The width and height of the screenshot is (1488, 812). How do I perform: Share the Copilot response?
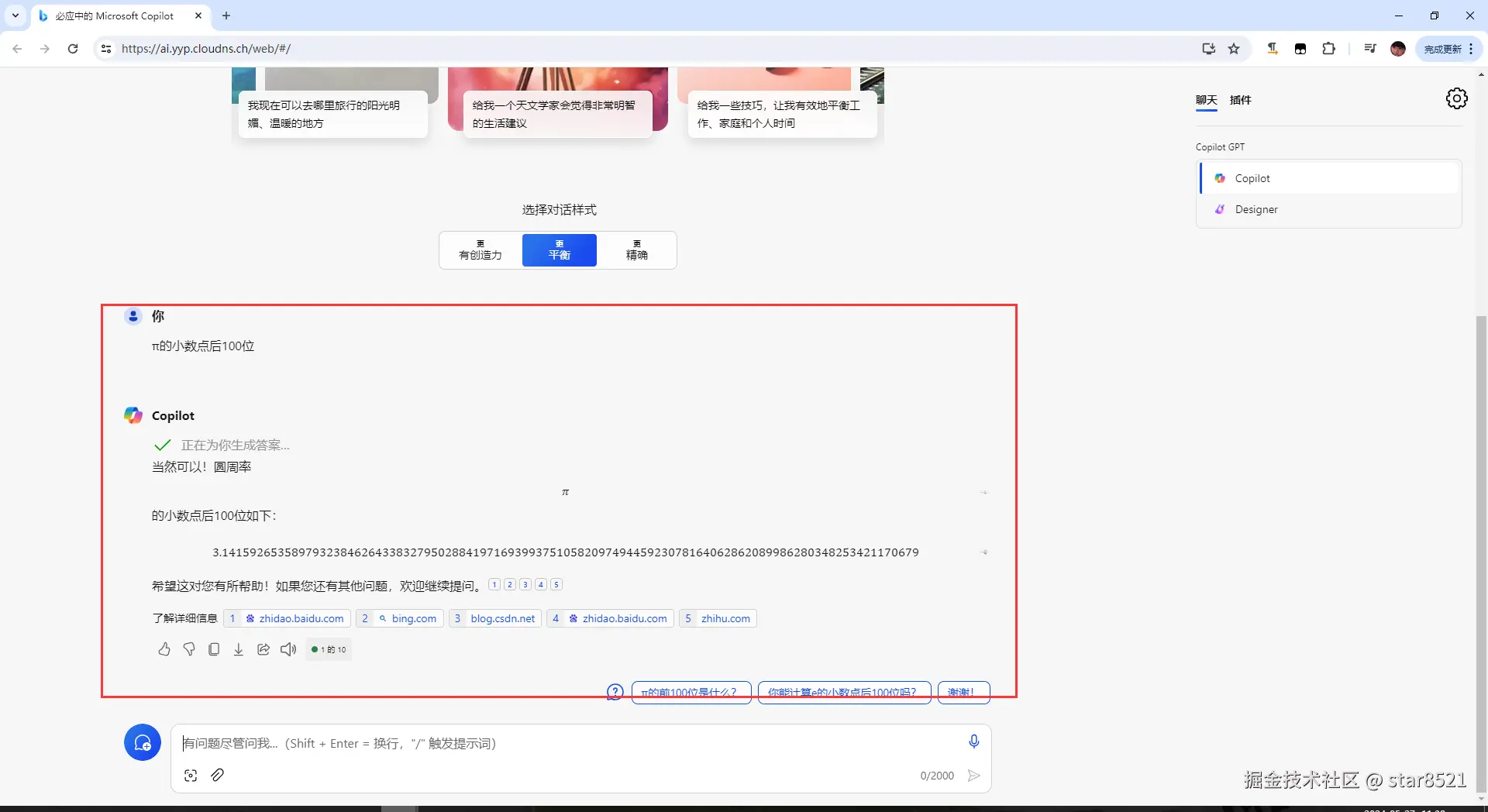[x=263, y=649]
